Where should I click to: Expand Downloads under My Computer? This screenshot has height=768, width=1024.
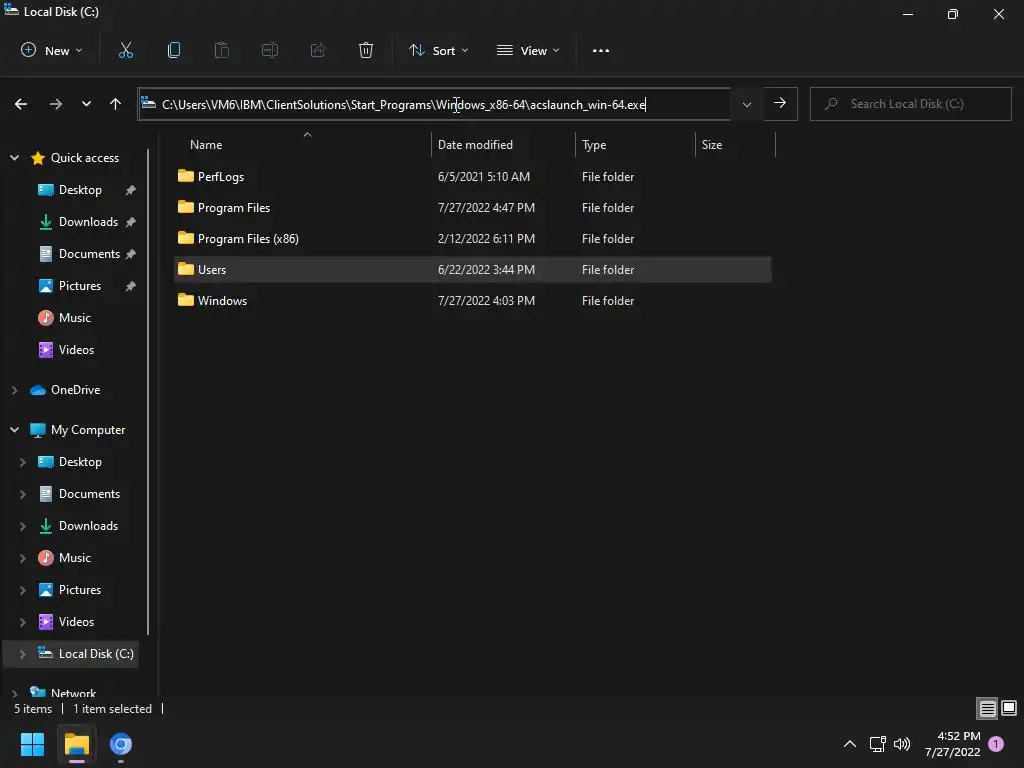click(23, 526)
